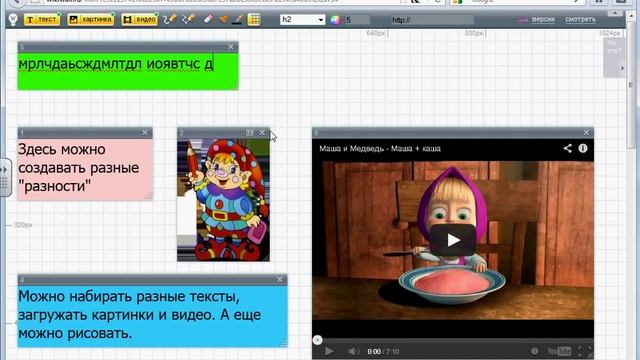Add a video with 'видео' button
The height and width of the screenshot is (360, 640).
pos(140,19)
